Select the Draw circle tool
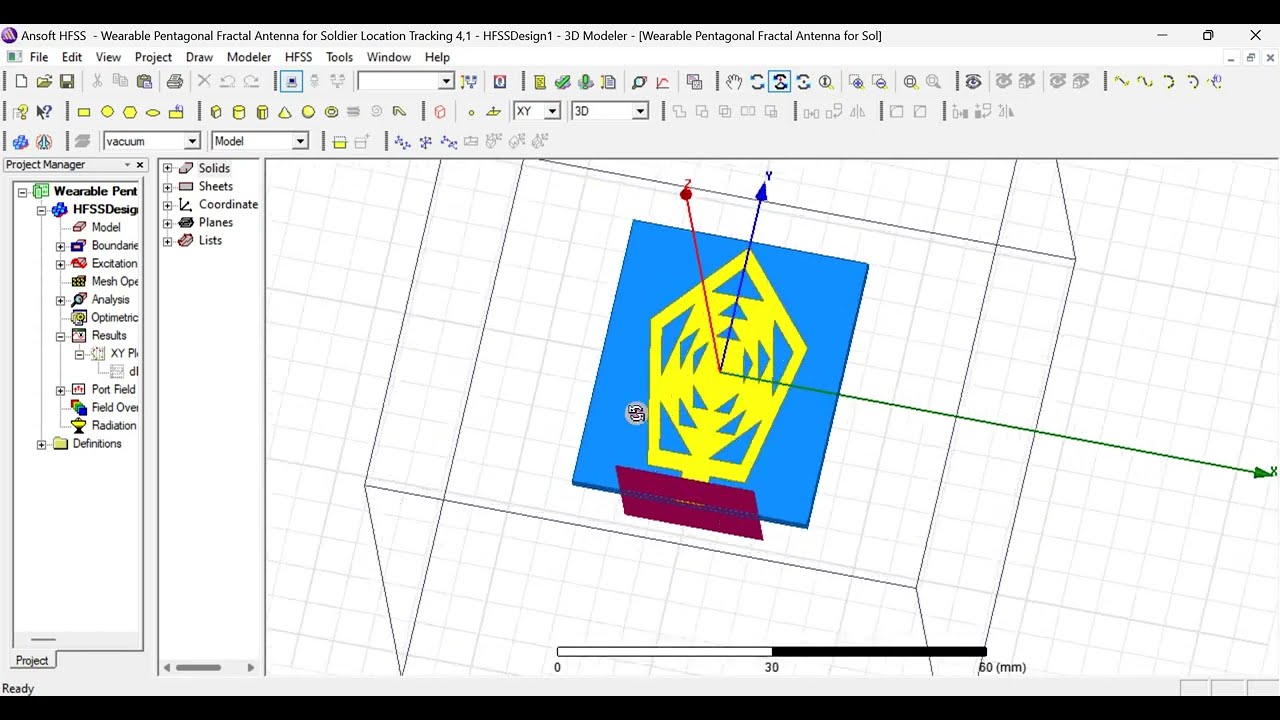Viewport: 1280px width, 720px height. click(107, 112)
